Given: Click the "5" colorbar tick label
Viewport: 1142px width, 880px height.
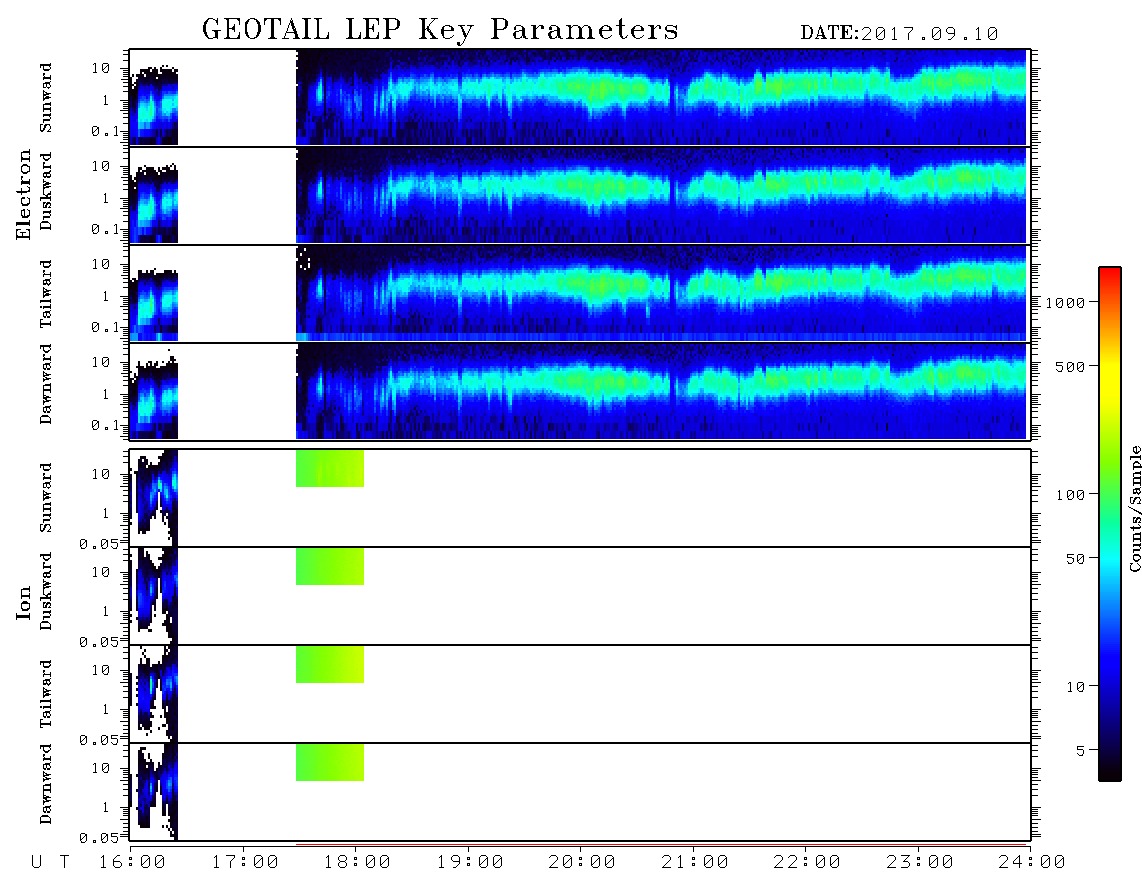Looking at the screenshot, I should (1081, 751).
